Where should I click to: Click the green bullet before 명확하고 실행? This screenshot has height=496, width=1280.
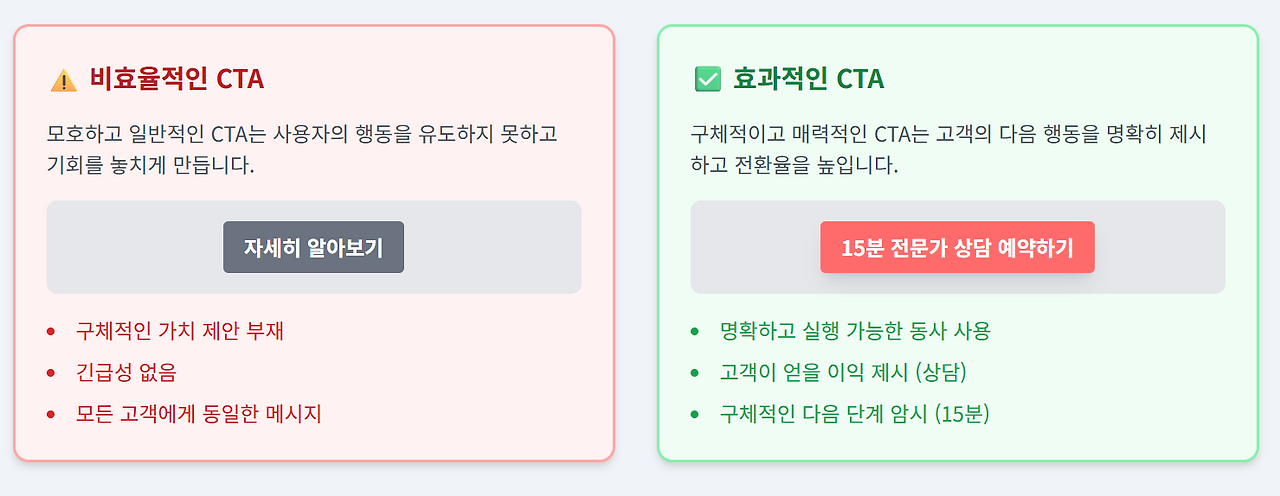tap(695, 331)
